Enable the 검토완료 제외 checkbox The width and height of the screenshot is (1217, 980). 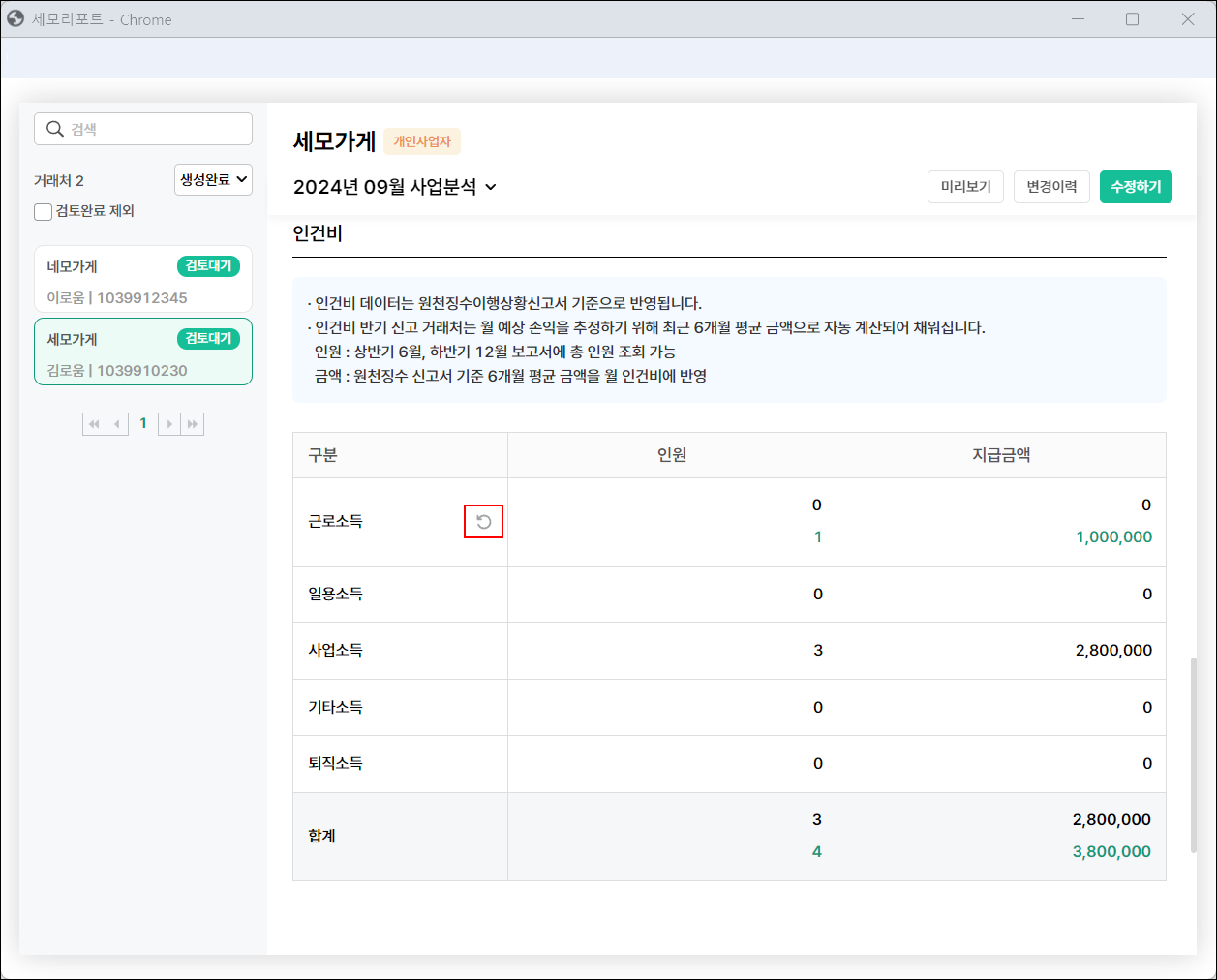pyautogui.click(x=44, y=211)
